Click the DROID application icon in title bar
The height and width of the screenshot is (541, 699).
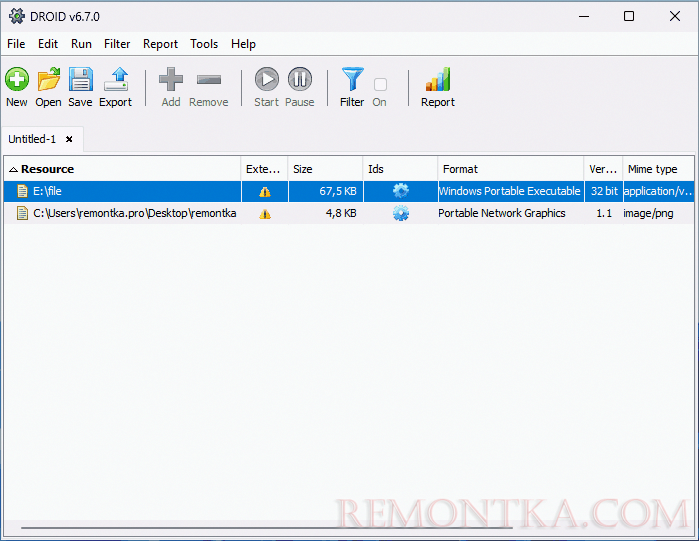[17, 16]
